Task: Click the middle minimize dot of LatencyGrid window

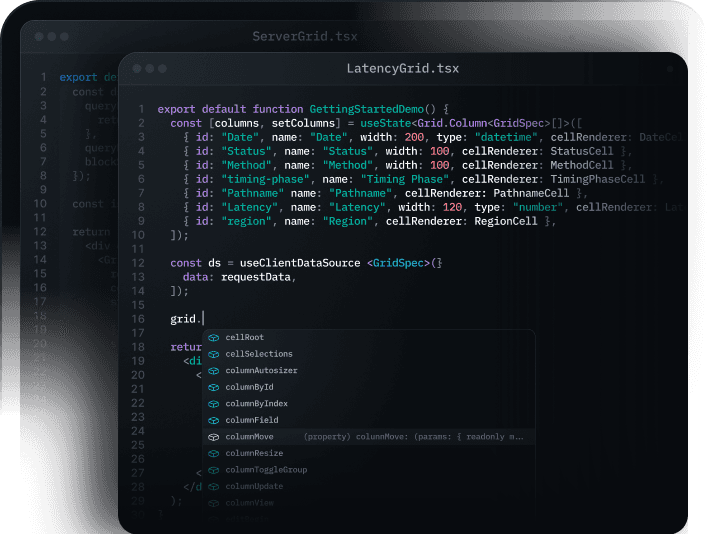Action: [150, 69]
